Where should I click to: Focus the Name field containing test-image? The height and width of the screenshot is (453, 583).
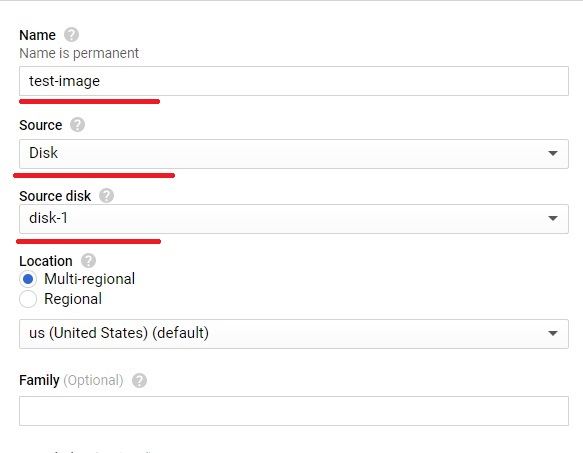coord(294,81)
